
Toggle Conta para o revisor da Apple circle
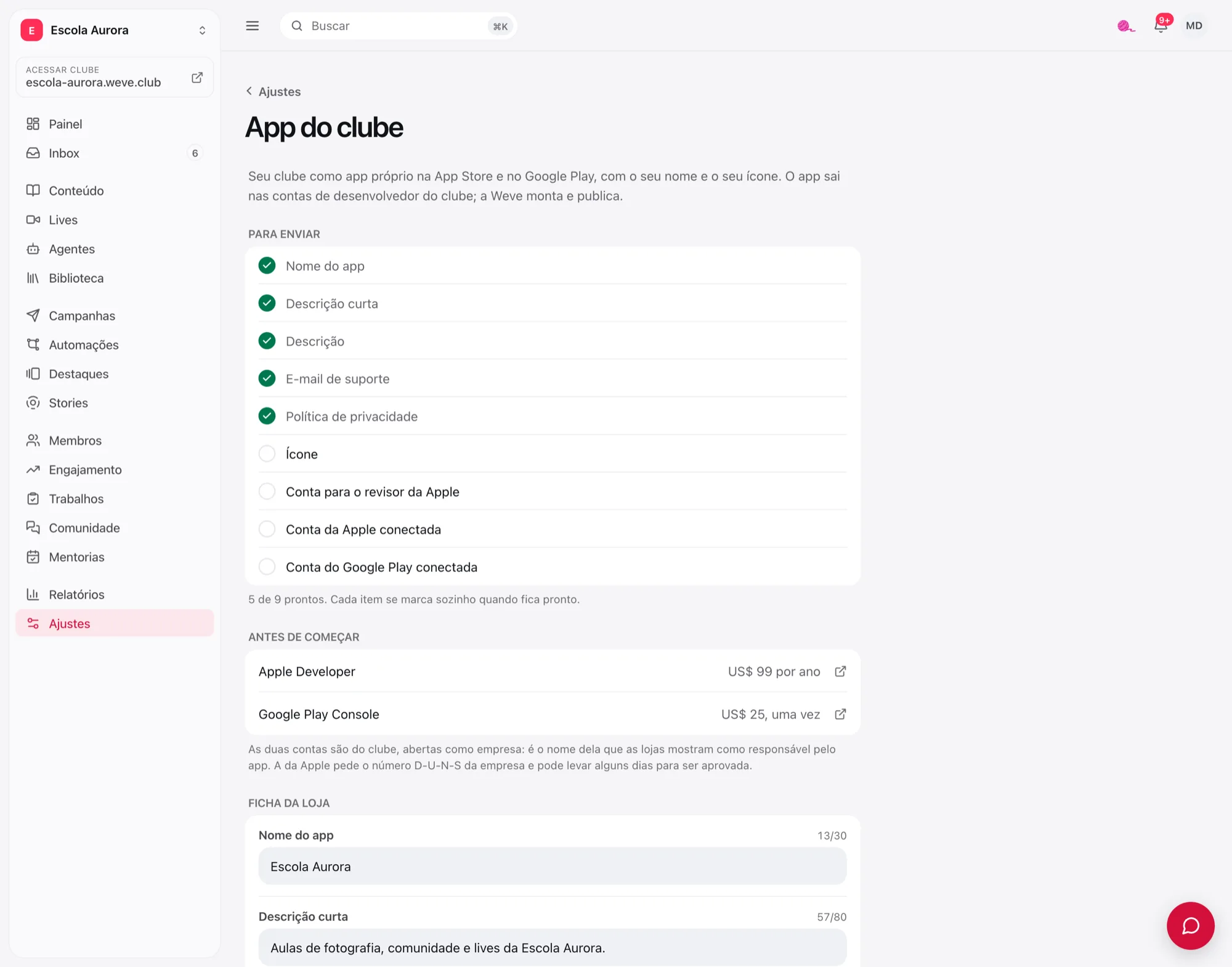267,491
